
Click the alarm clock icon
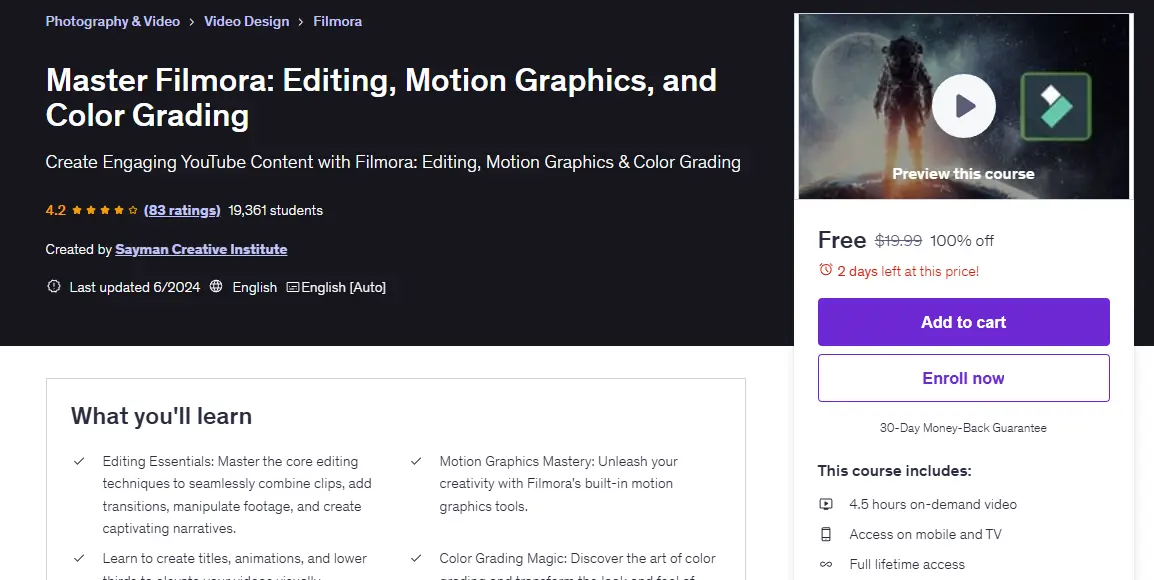click(825, 270)
